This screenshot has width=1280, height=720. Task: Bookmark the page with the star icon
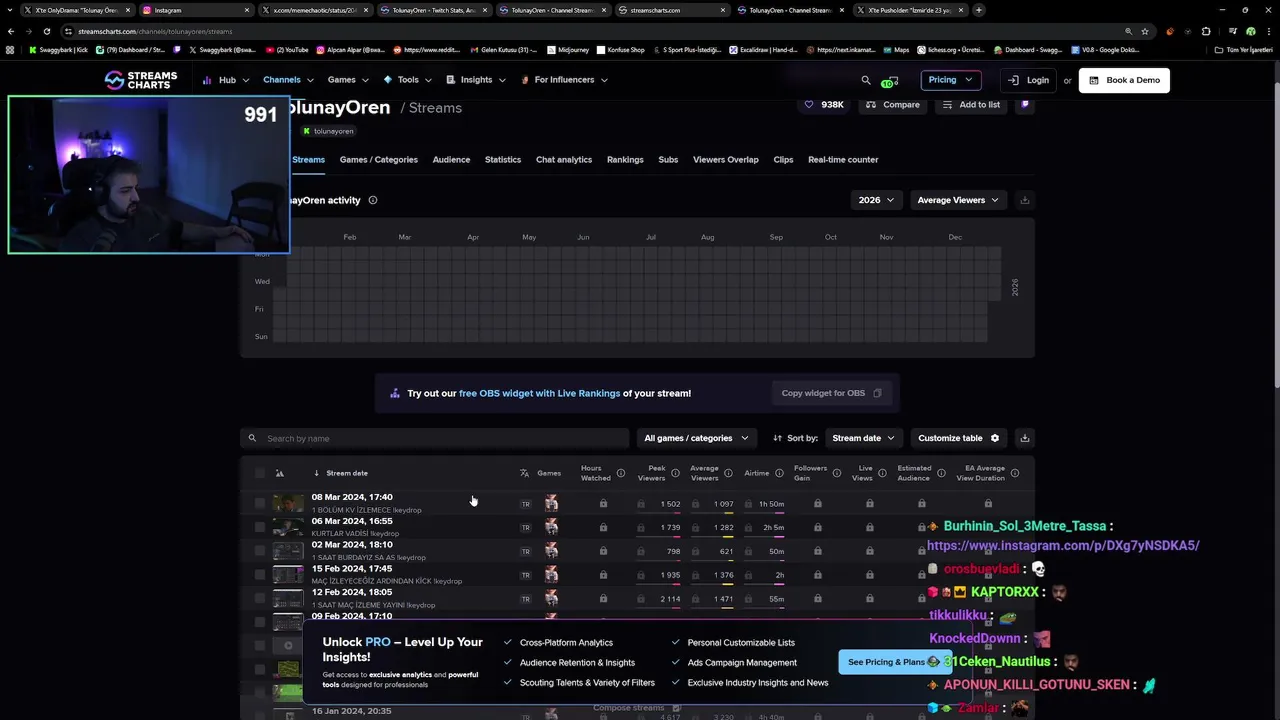click(1145, 31)
